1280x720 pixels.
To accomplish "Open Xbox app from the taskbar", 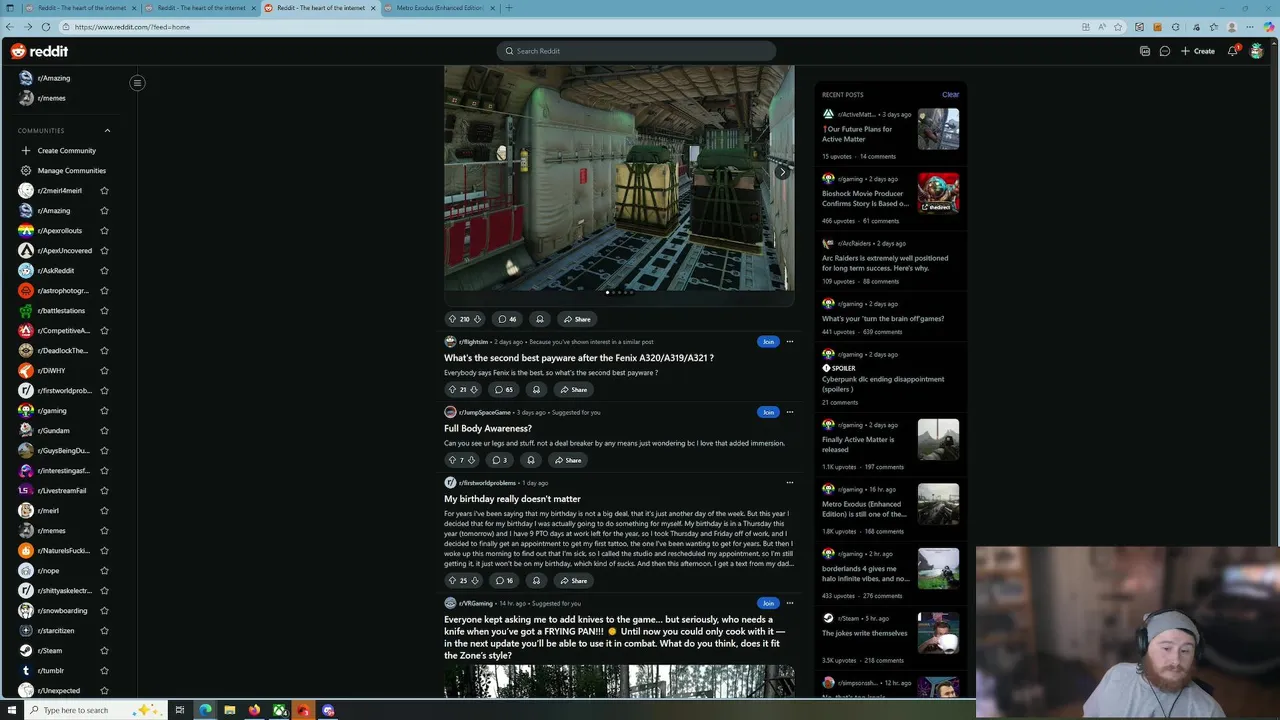I will [x=280, y=710].
